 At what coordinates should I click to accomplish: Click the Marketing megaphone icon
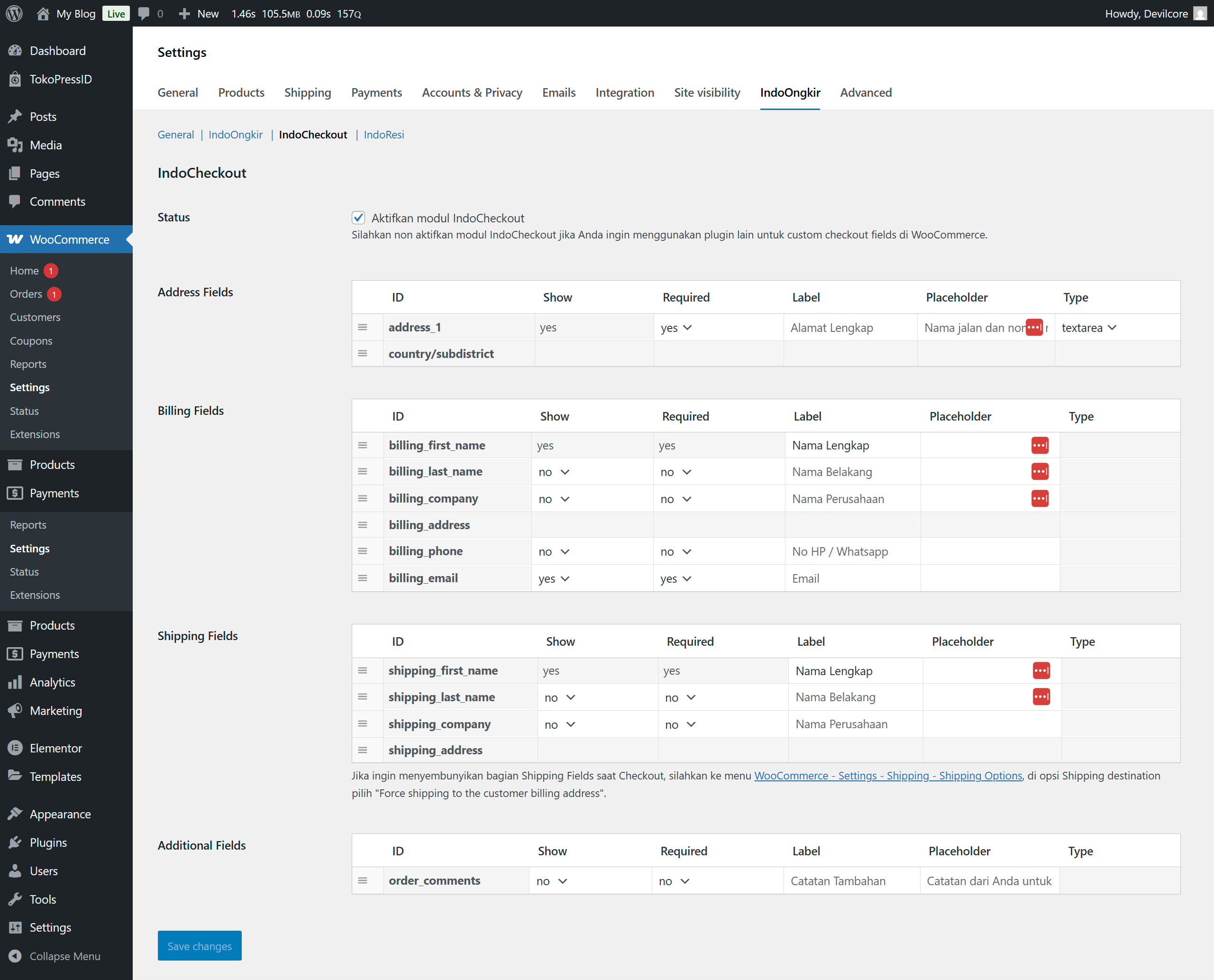[15, 710]
